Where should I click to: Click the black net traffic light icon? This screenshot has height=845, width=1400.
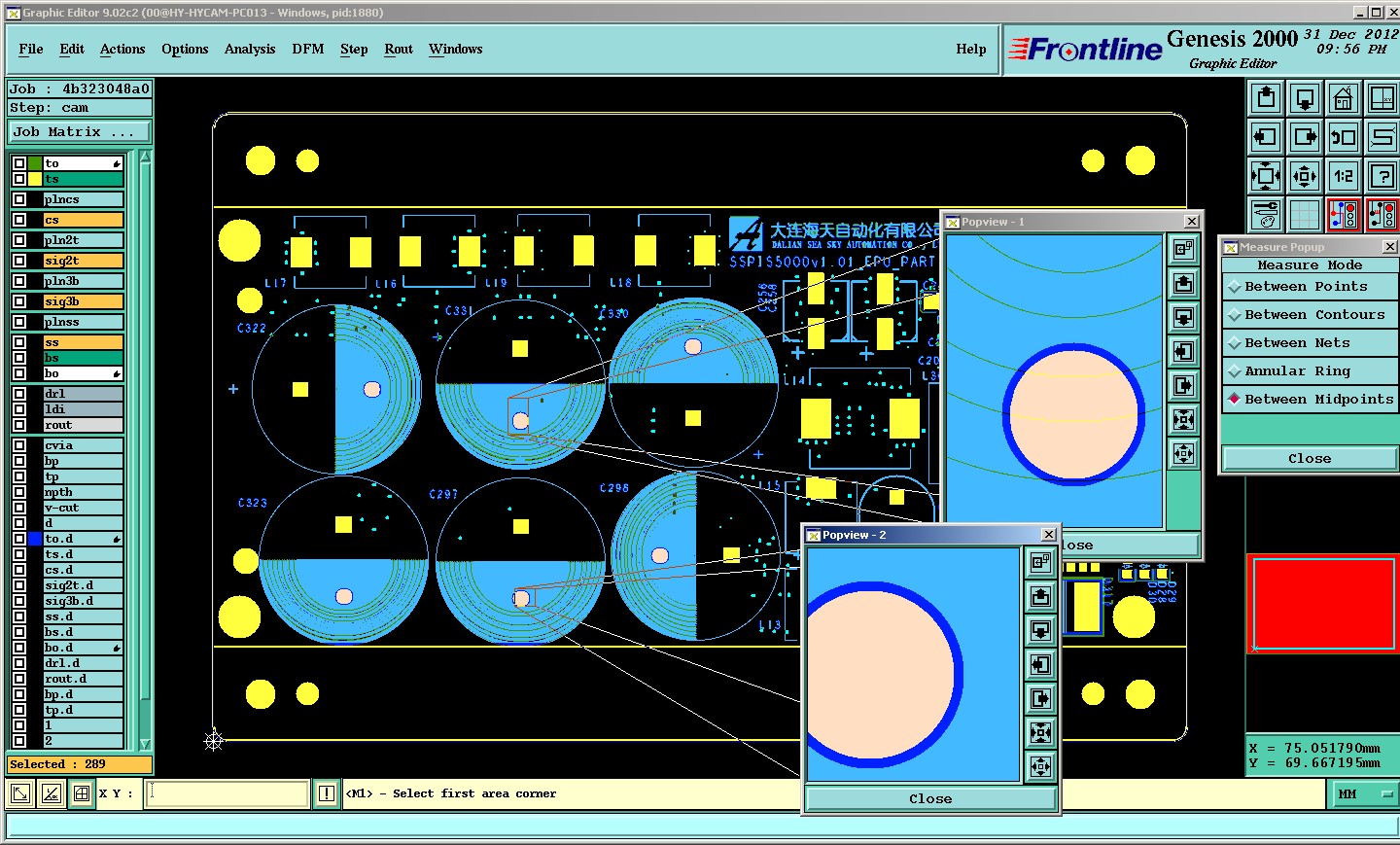pyautogui.click(x=1382, y=214)
